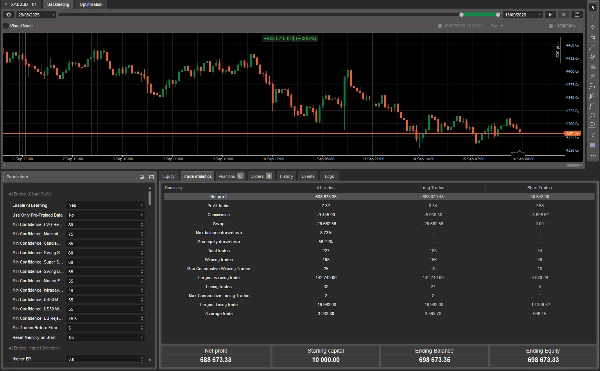Screen dimensions: 600x371
Task: Open the three-dots more tools menu
Action: (592, 156)
